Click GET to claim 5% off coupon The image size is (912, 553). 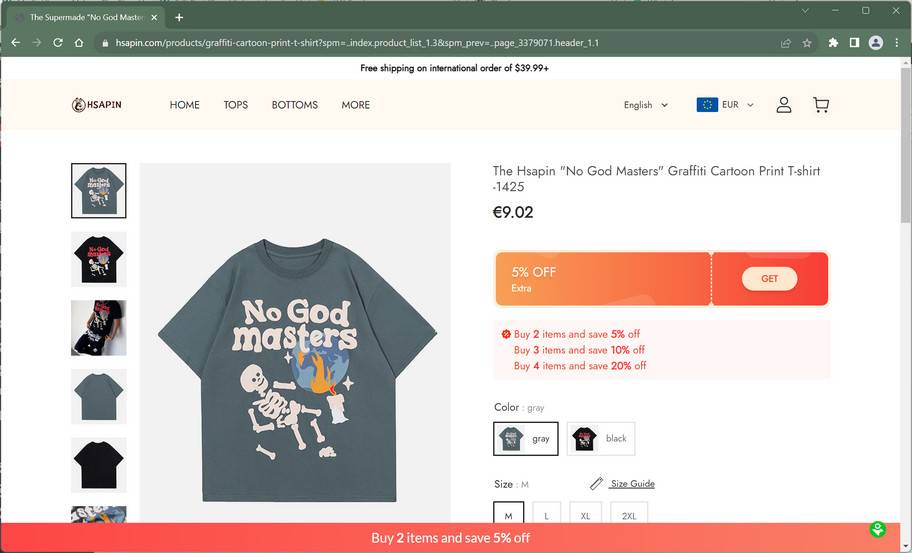[x=769, y=279]
